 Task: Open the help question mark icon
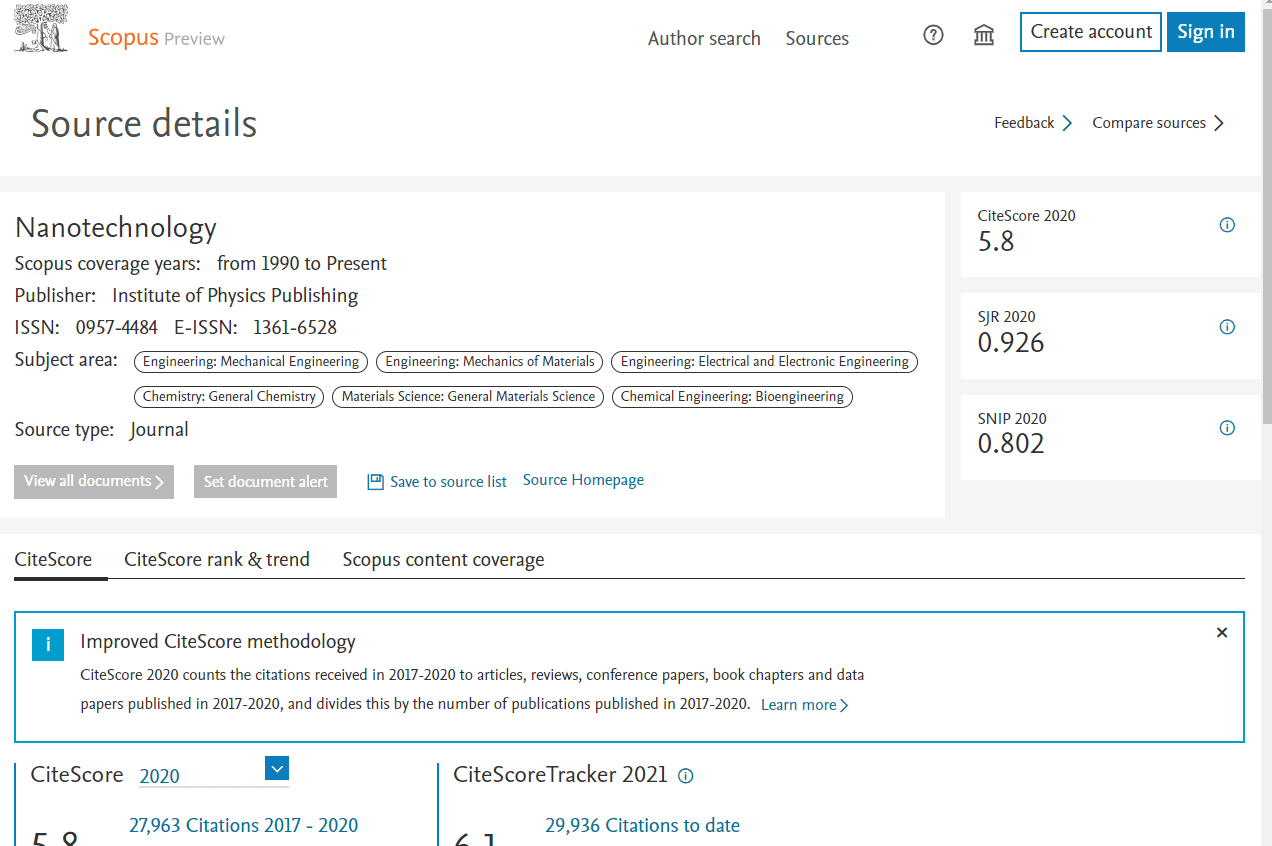pos(933,36)
